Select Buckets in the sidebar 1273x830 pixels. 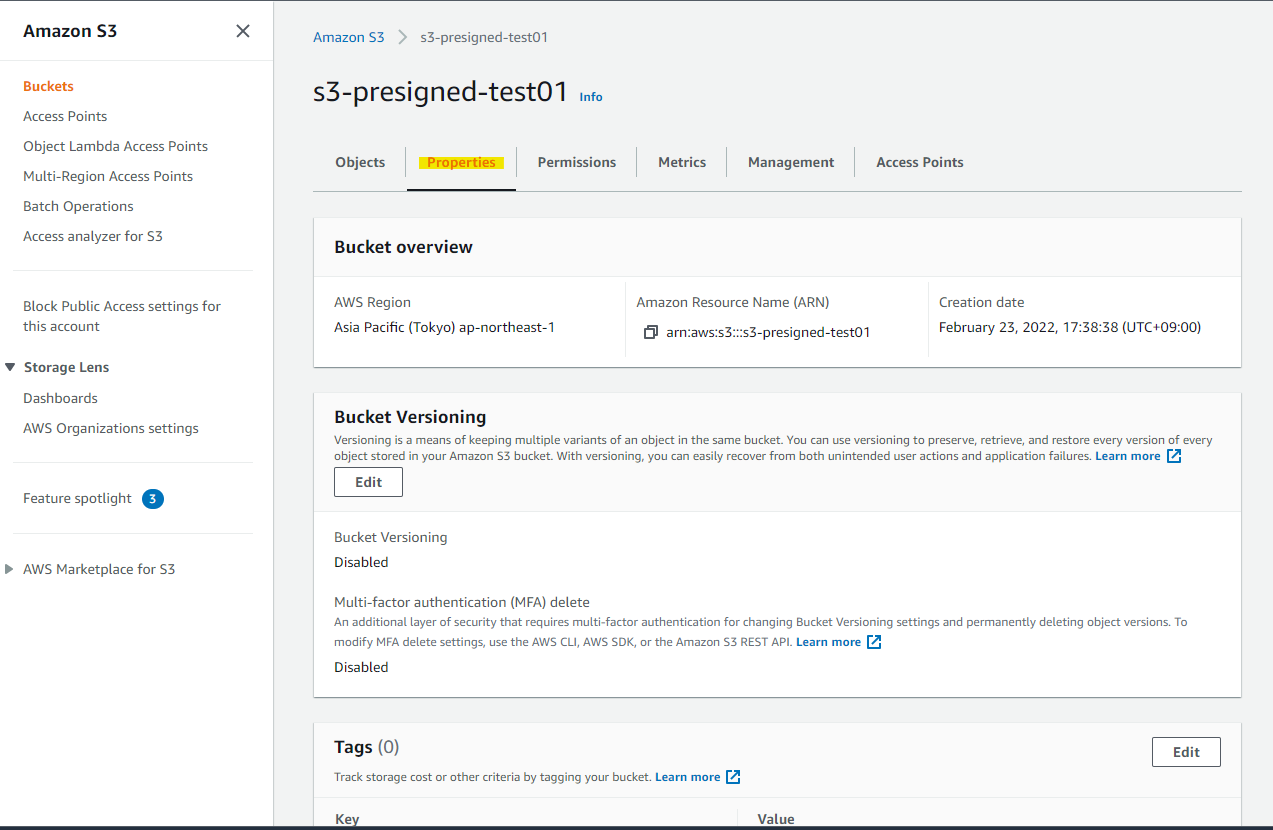pos(47,86)
